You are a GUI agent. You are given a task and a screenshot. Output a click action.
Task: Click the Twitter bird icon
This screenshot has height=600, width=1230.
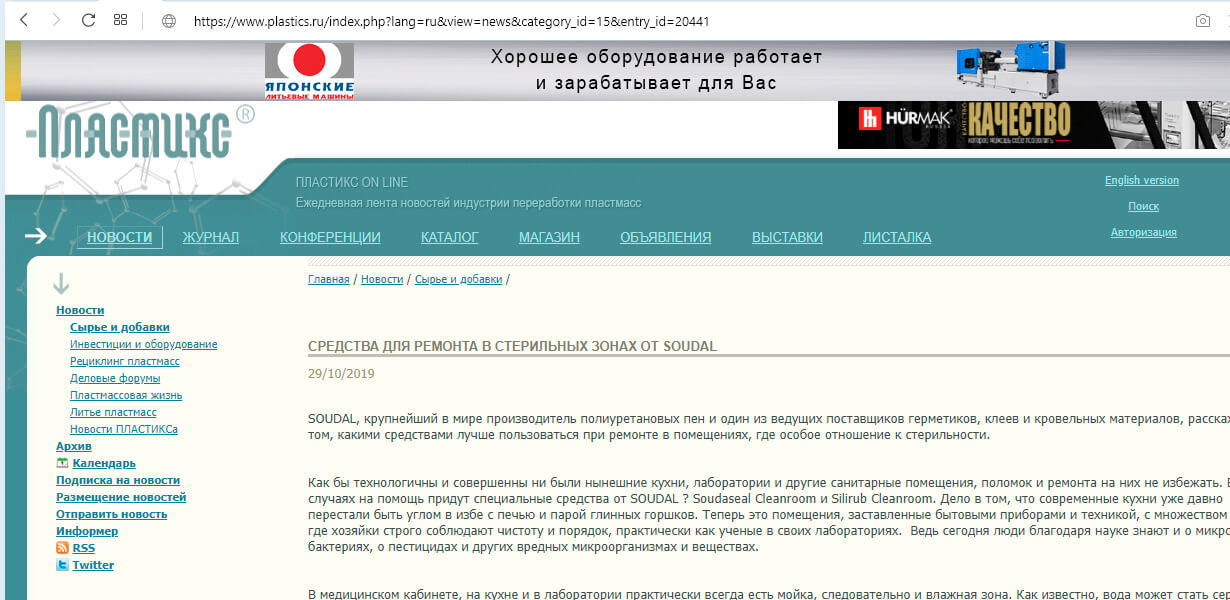click(x=62, y=565)
